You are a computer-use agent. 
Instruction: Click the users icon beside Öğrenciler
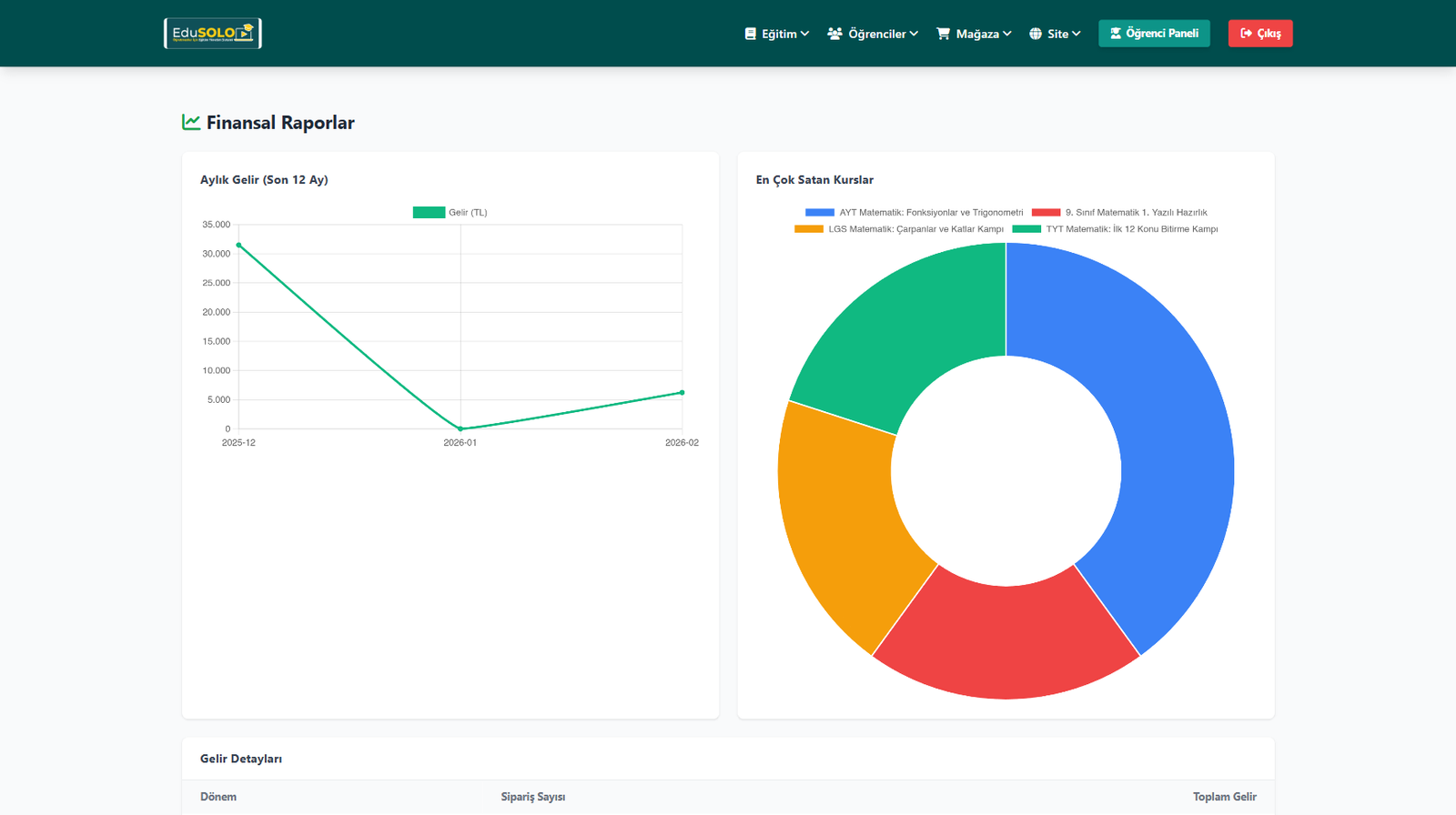coord(834,34)
